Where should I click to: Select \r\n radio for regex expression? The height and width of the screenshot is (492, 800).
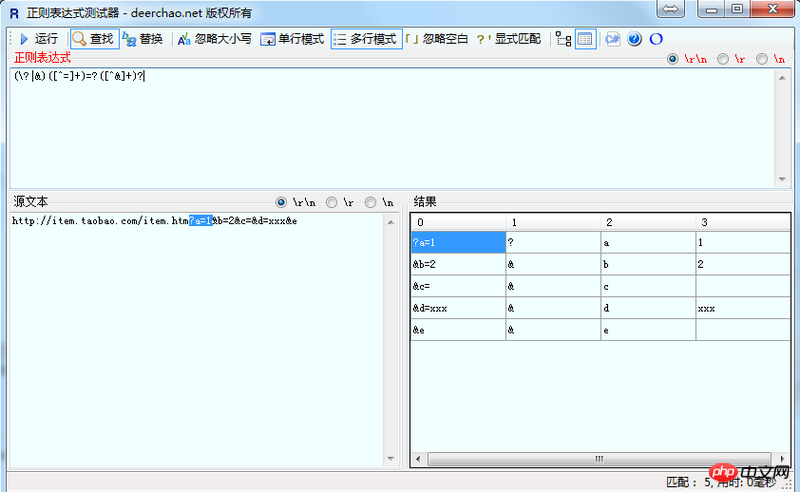(672, 59)
